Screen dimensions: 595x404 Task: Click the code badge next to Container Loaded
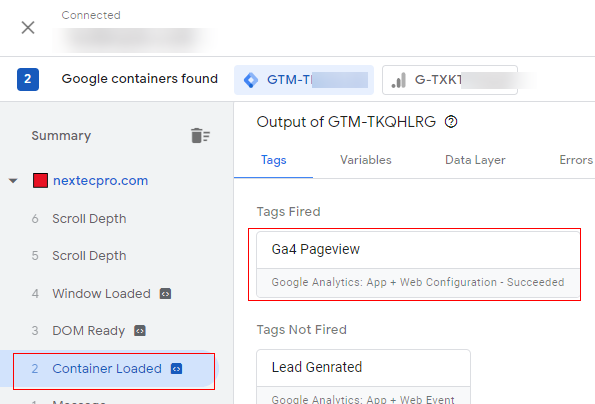[x=176, y=369]
